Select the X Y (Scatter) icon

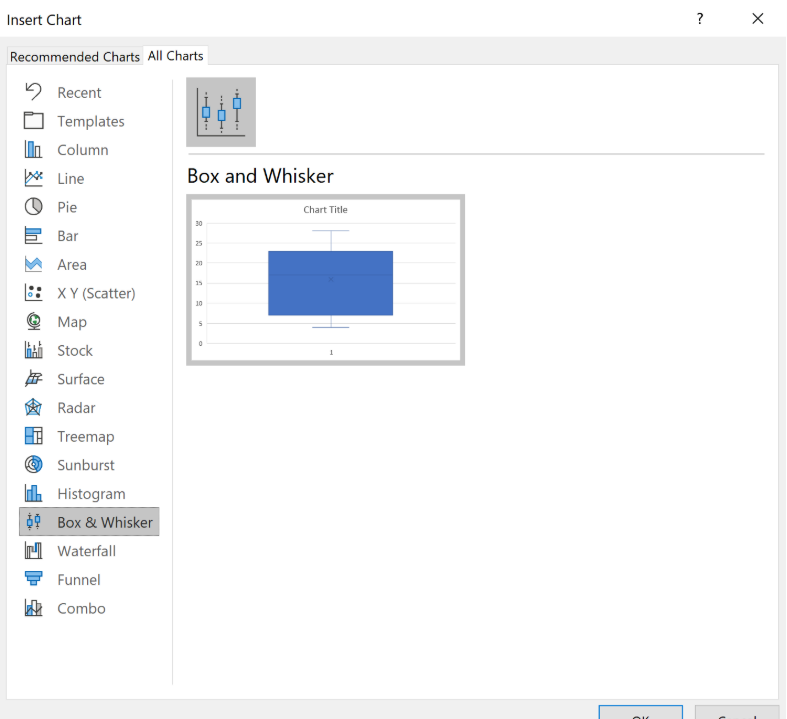click(x=34, y=293)
